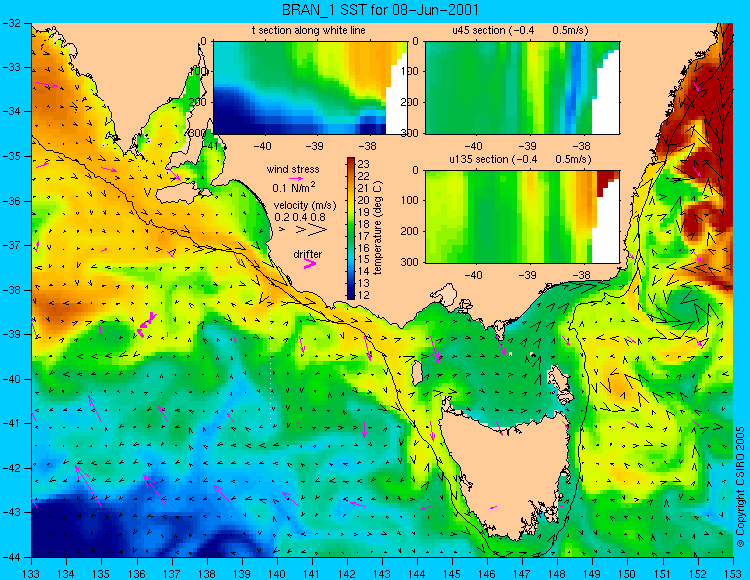Click the "0.1 N/m²" wind stress scale value
Screen dimensions: 750x580
click(x=294, y=187)
